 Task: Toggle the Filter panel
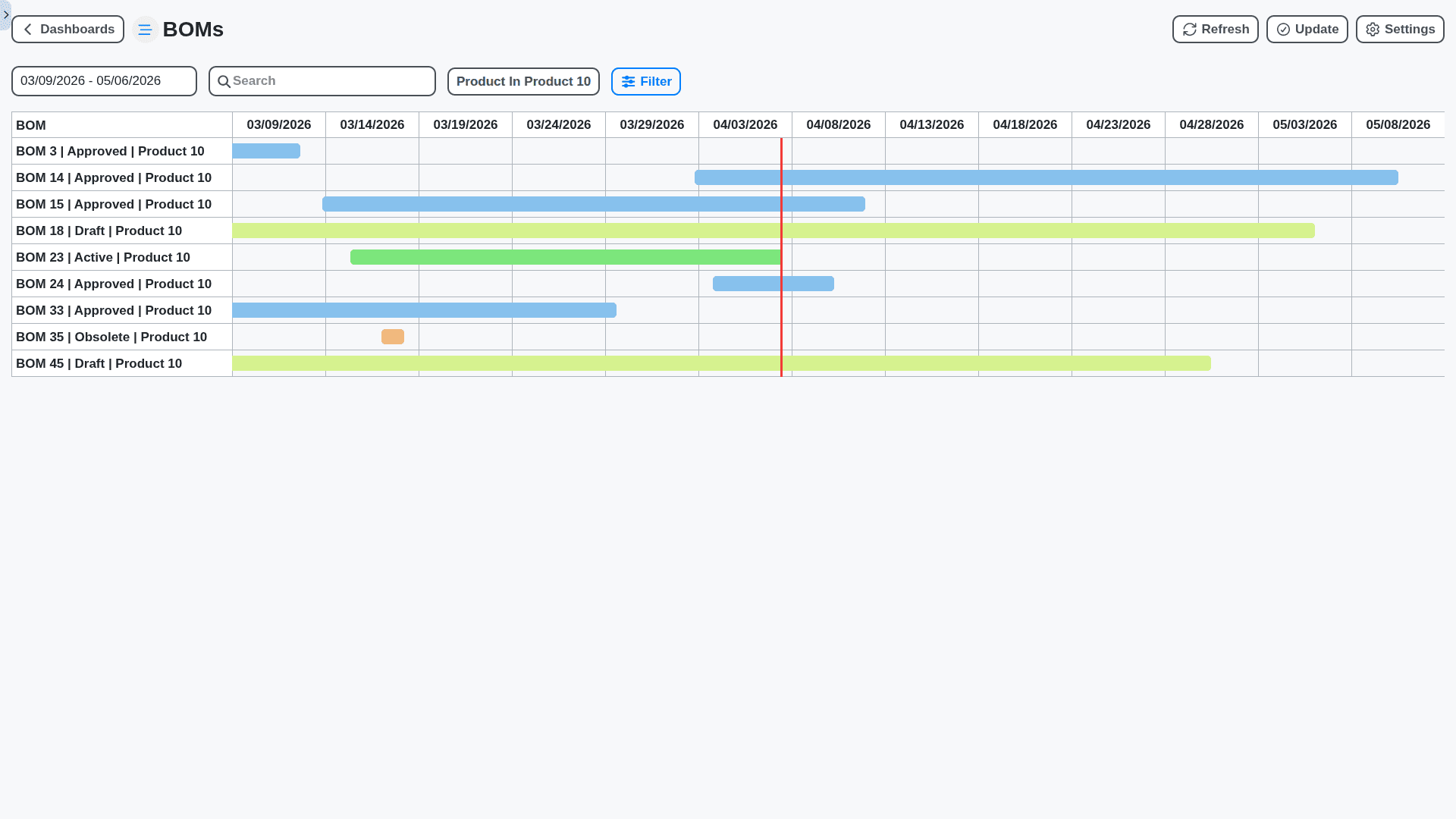pyautogui.click(x=646, y=81)
